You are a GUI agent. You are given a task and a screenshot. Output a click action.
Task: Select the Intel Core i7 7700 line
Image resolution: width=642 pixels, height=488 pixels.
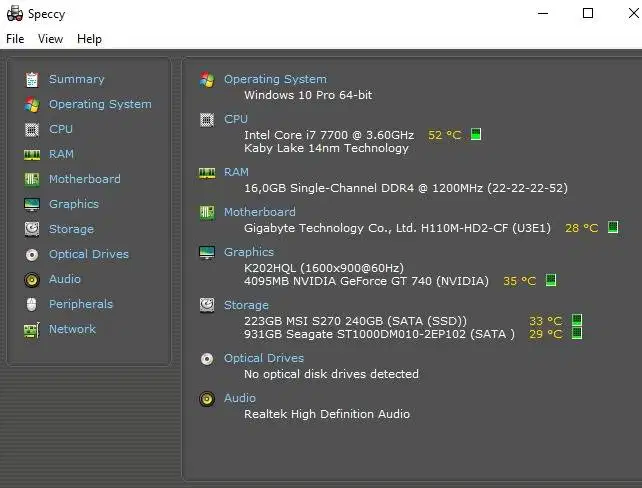coord(329,135)
